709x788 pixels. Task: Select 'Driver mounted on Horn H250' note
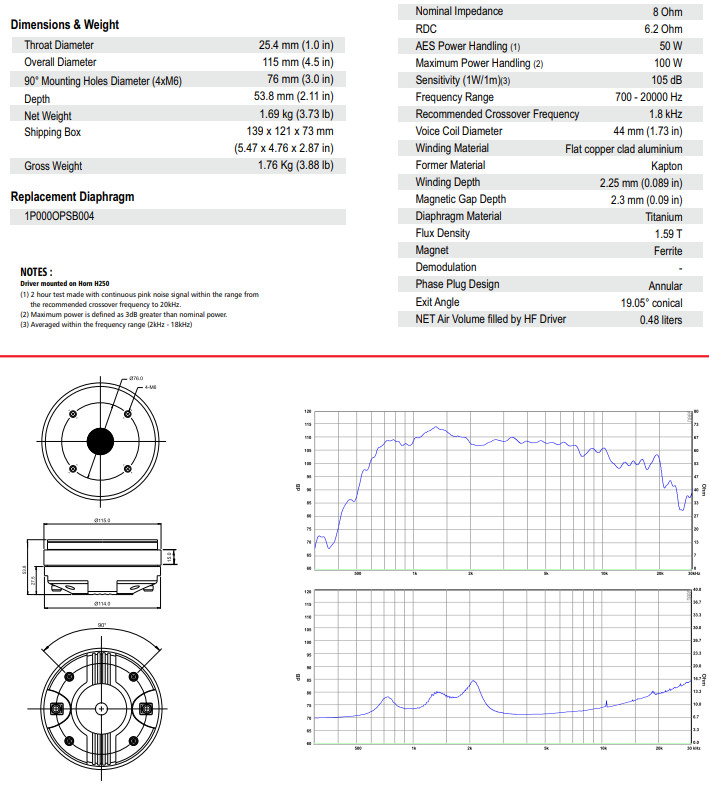(65, 283)
